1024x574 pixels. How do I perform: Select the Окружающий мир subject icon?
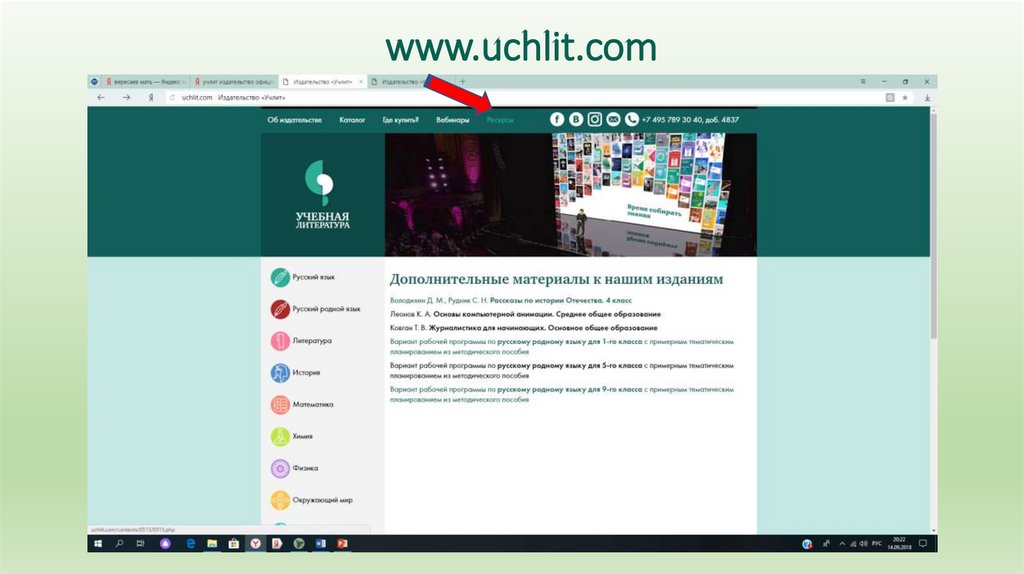pos(280,500)
